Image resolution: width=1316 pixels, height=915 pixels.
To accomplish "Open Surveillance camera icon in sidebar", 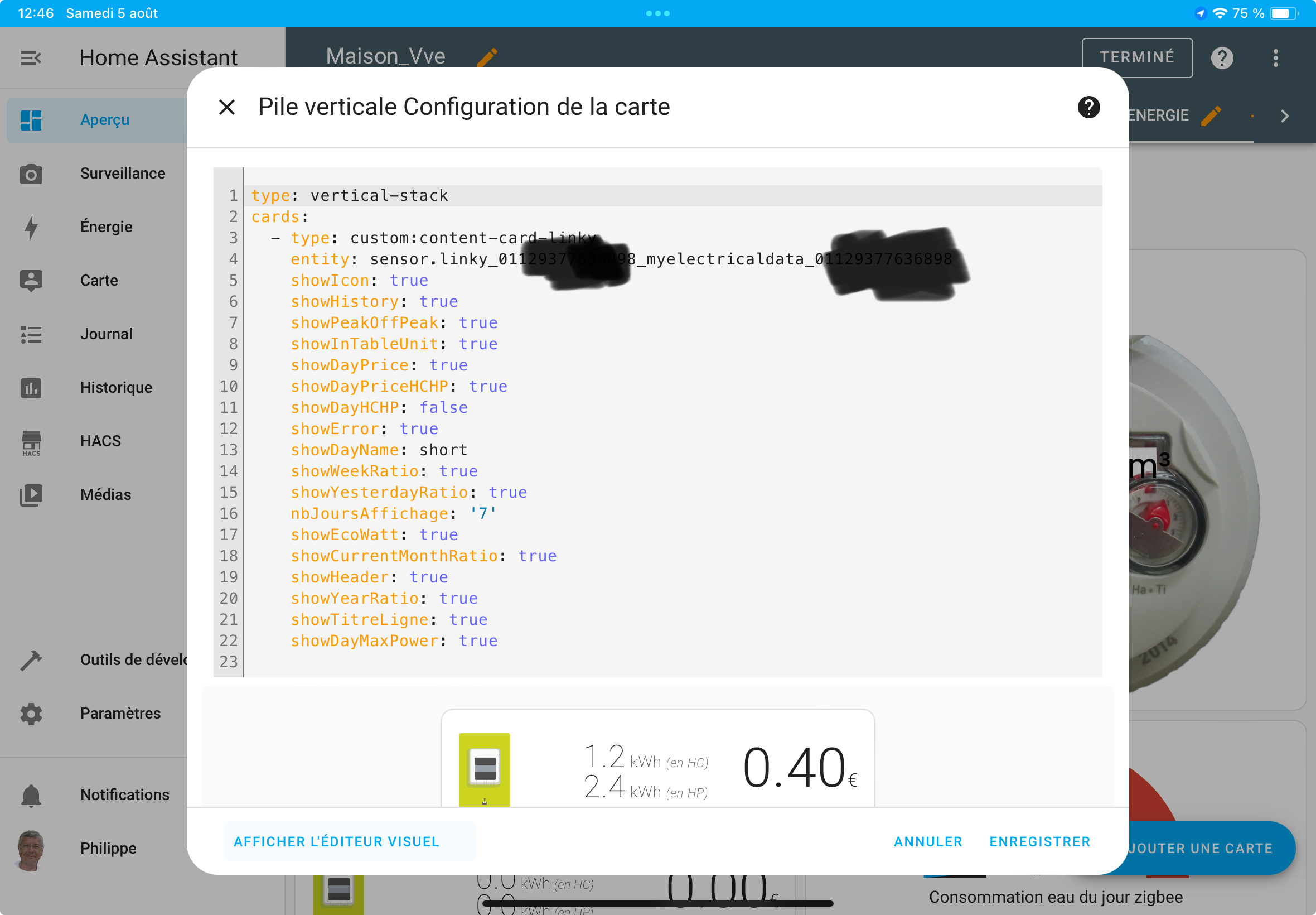I will 31,174.
